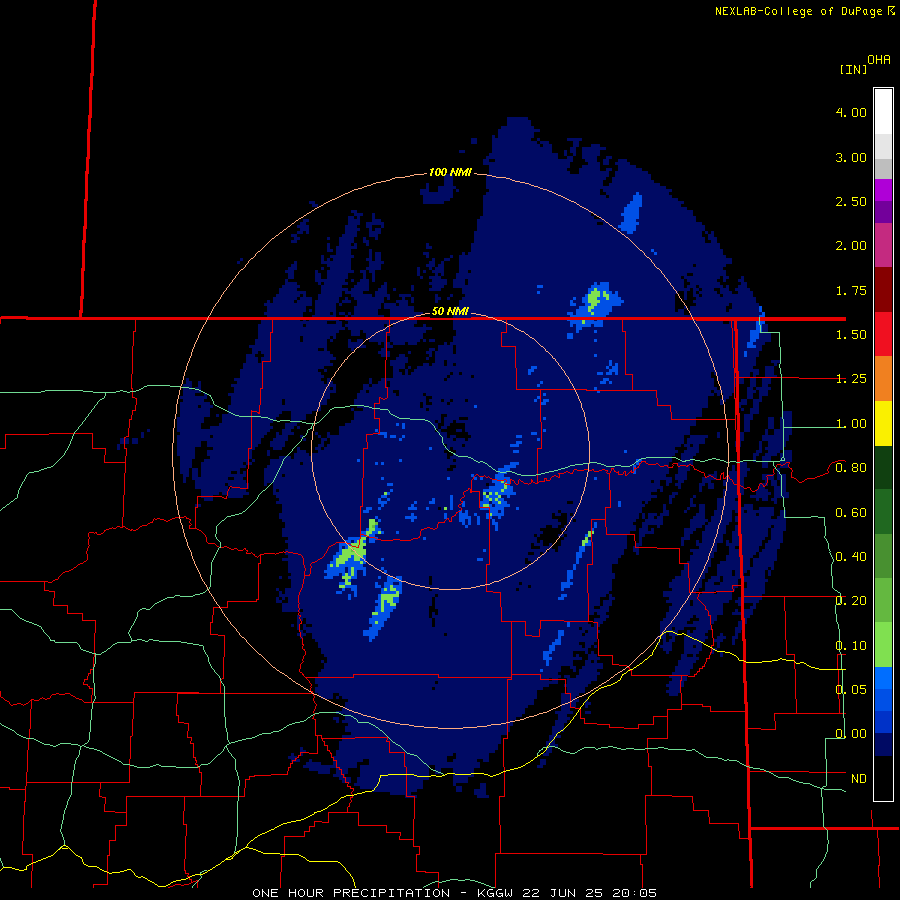Select the 3.00 legend value

click(851, 157)
